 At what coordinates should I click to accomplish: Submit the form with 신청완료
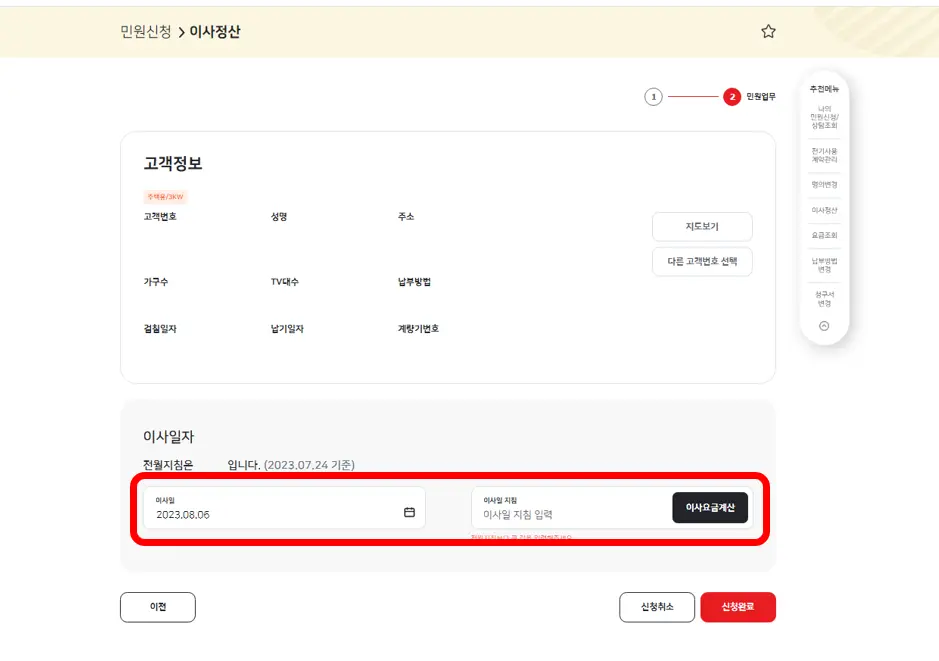[738, 607]
